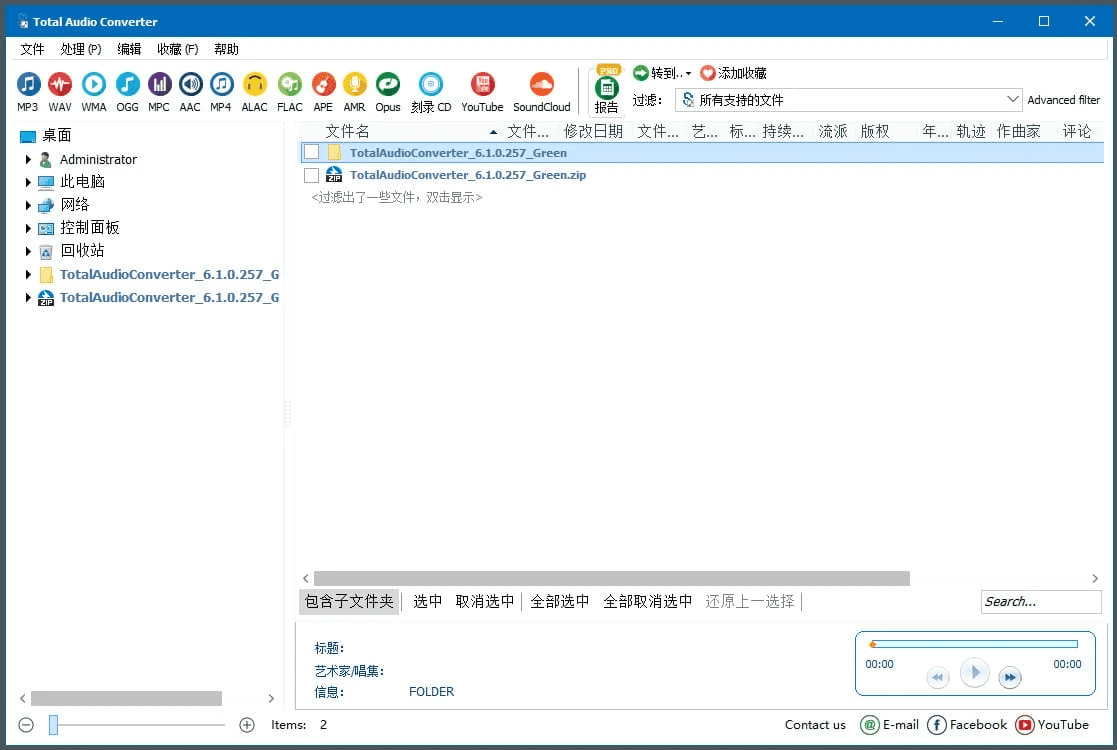Open the 所有支持的文件 filter dropdown
The width and height of the screenshot is (1117, 750).
(1013, 99)
